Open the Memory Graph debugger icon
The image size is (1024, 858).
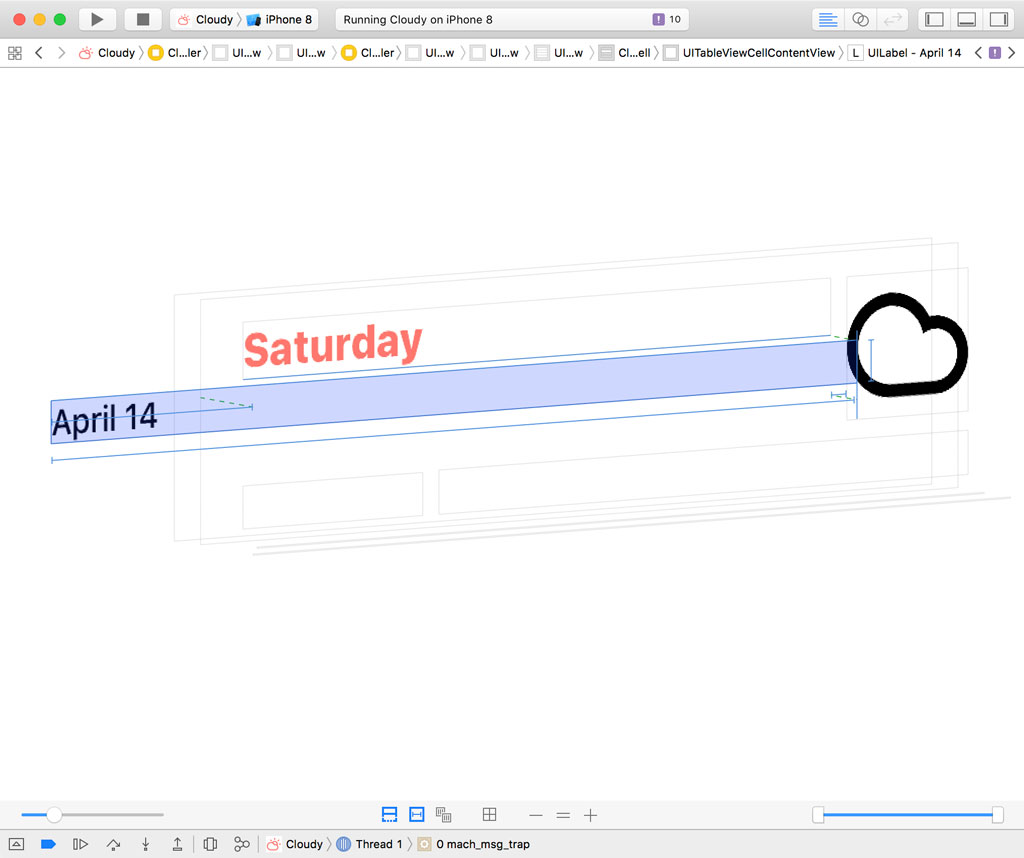[241, 844]
